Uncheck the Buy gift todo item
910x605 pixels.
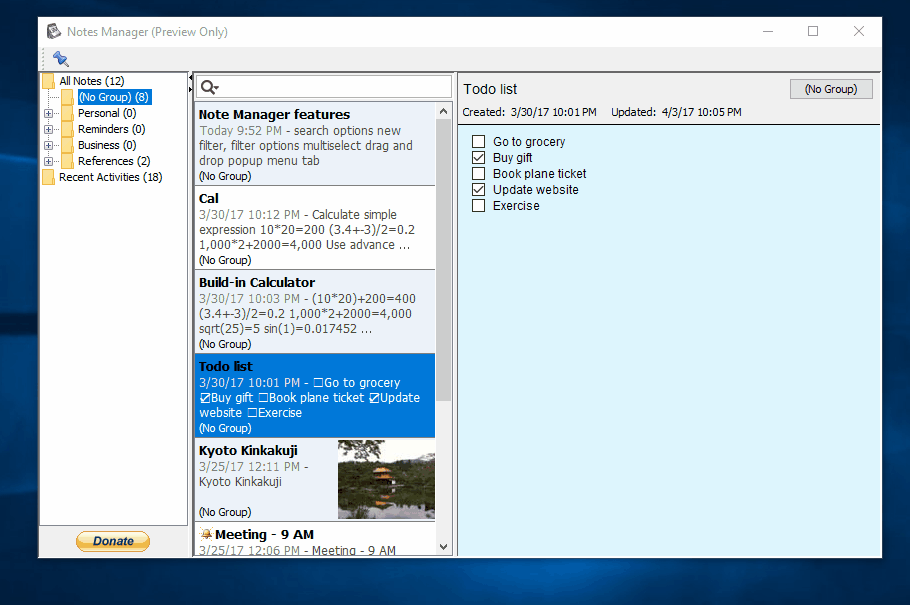click(x=478, y=157)
